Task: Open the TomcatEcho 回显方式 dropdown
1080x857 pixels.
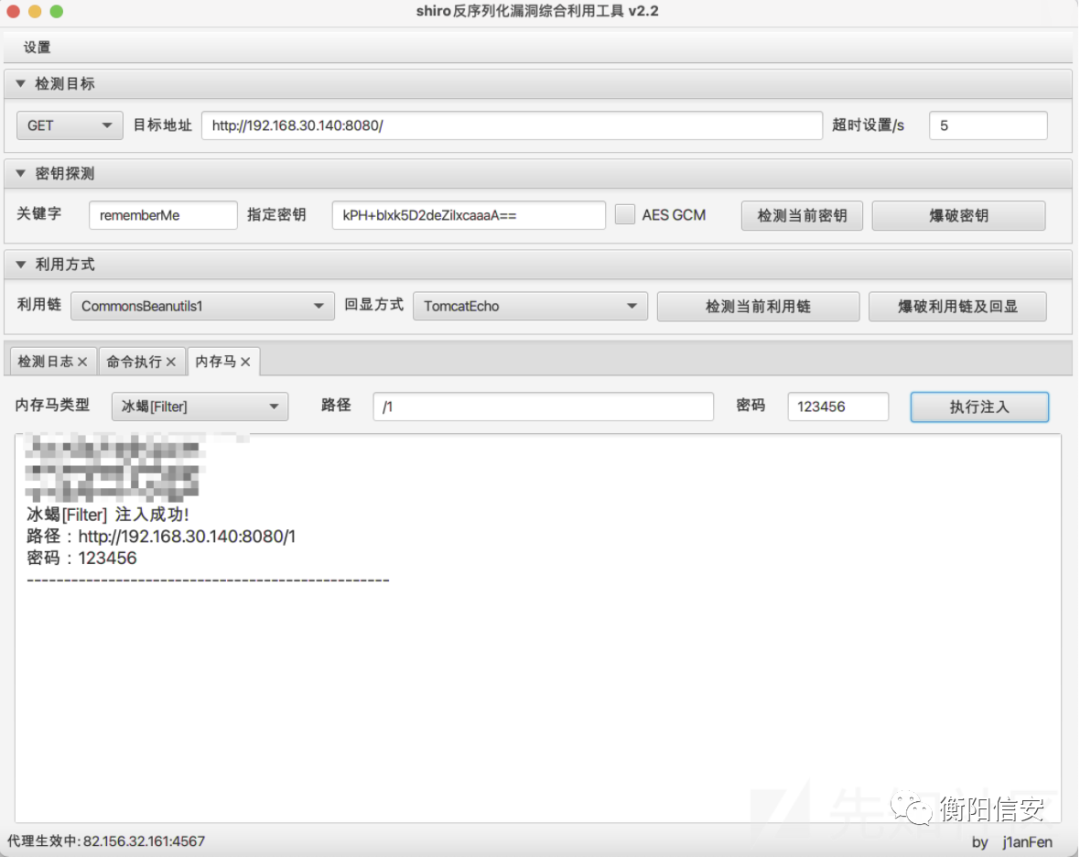Action: click(x=530, y=306)
